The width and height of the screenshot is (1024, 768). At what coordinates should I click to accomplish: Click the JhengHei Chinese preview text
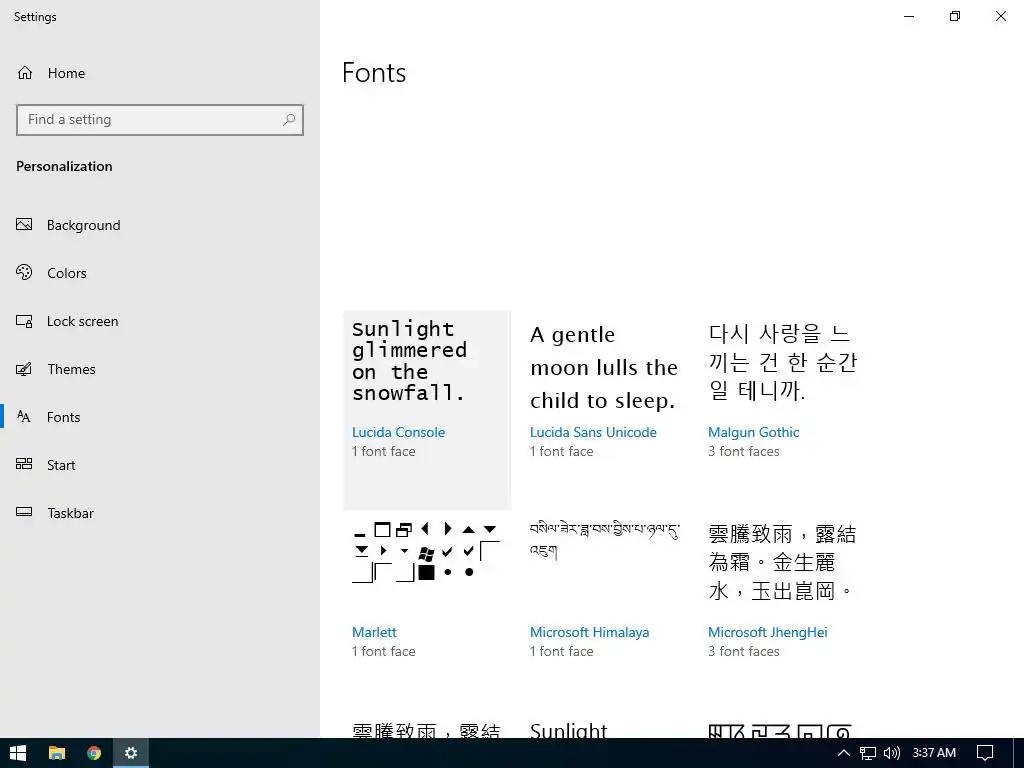point(782,562)
